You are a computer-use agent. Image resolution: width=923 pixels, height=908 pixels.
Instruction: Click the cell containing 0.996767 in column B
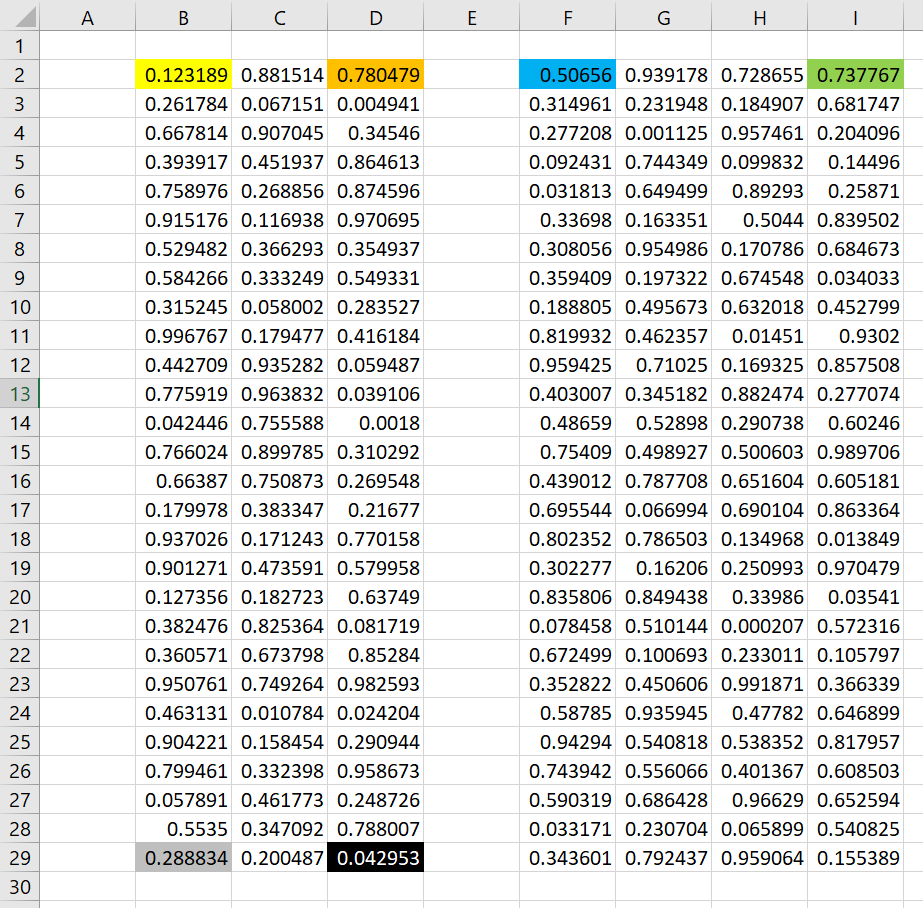[x=183, y=336]
